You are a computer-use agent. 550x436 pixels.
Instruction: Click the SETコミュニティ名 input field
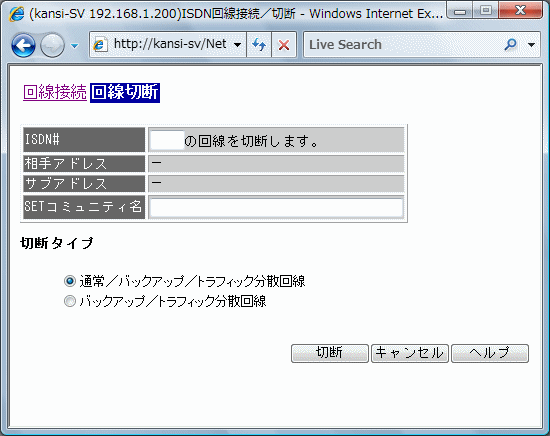click(276, 208)
